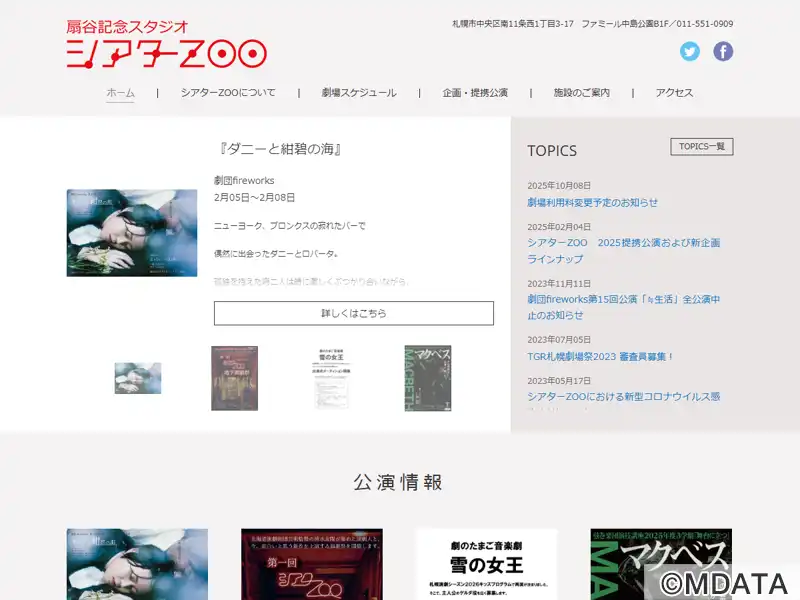Open 施設のご案内 menu item
Viewport: 800px width, 600px height.
[582, 93]
